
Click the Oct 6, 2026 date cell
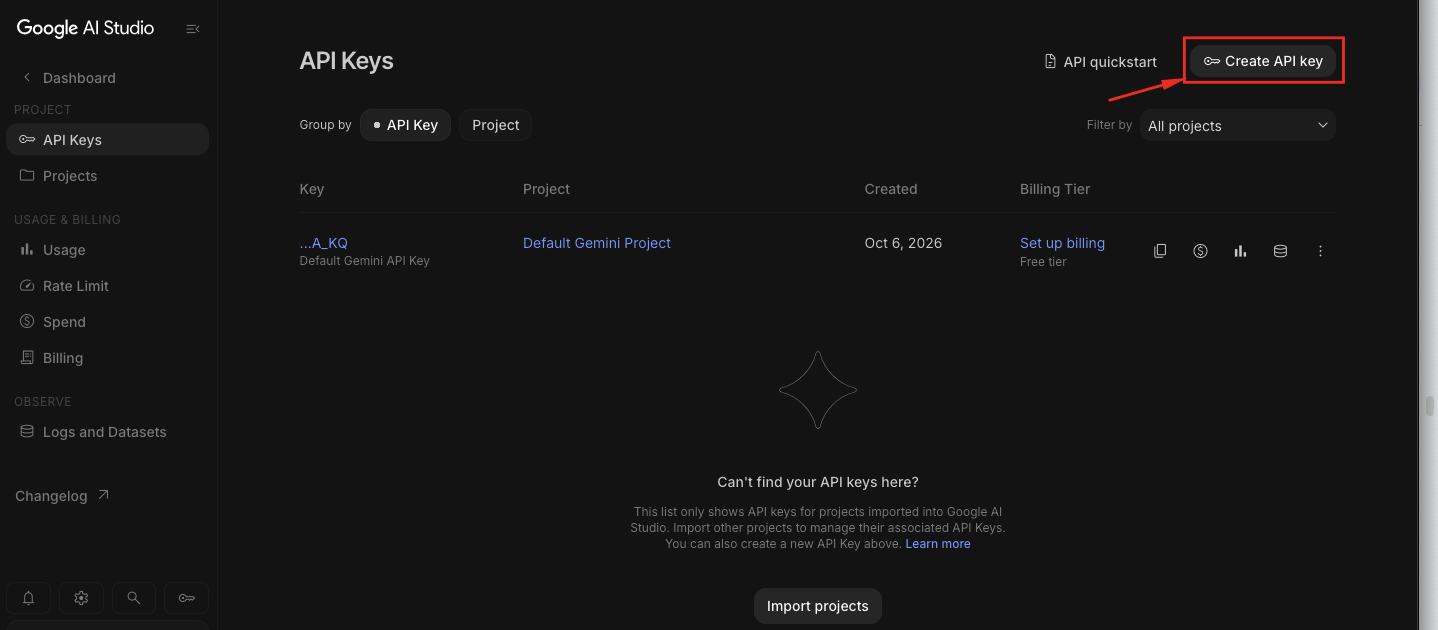[903, 243]
